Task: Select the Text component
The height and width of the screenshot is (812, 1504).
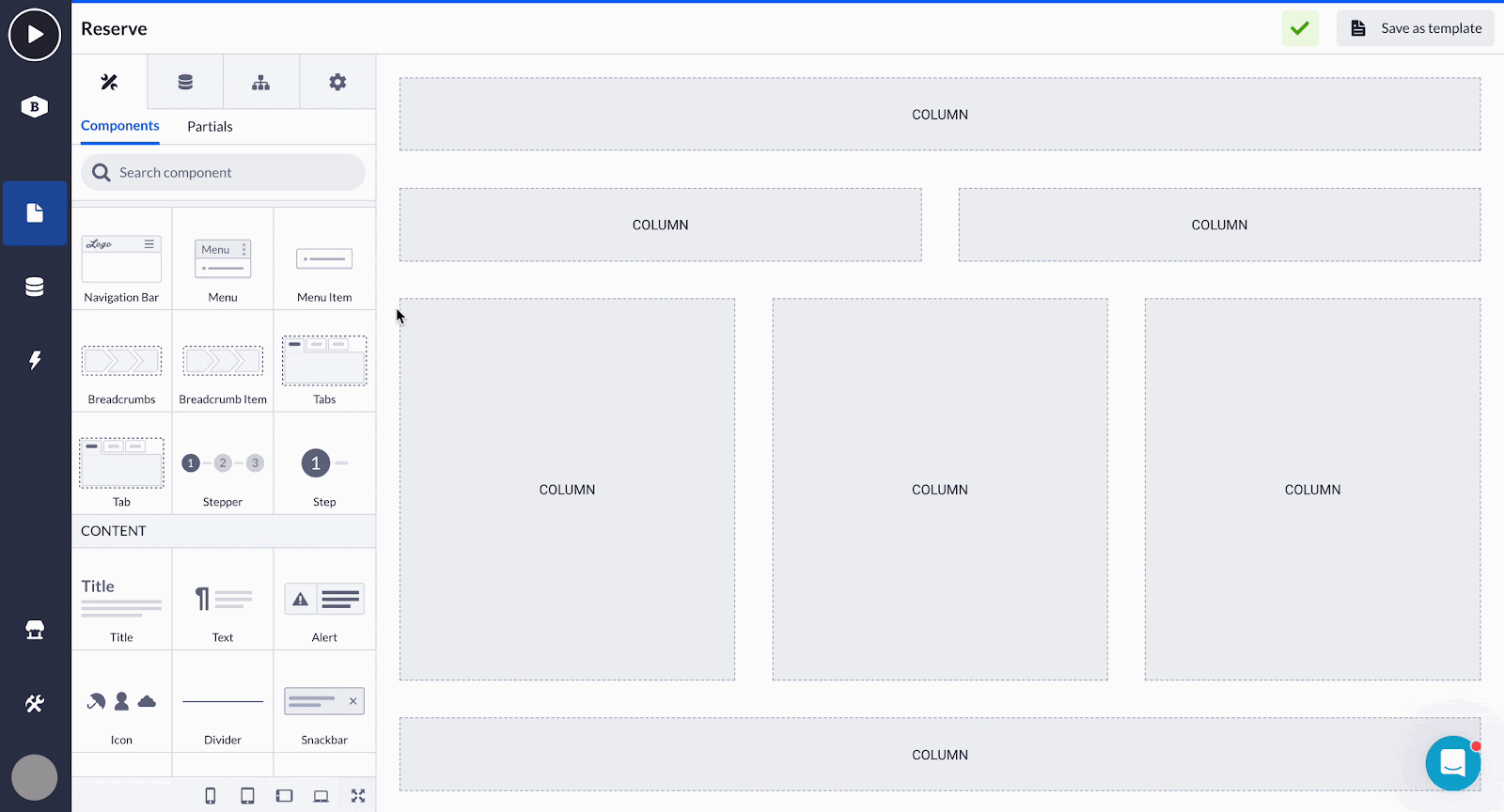Action: [223, 600]
